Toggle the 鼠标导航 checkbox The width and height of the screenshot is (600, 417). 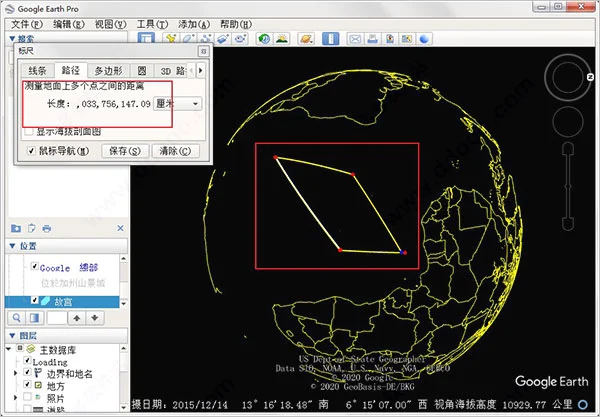tap(31, 151)
